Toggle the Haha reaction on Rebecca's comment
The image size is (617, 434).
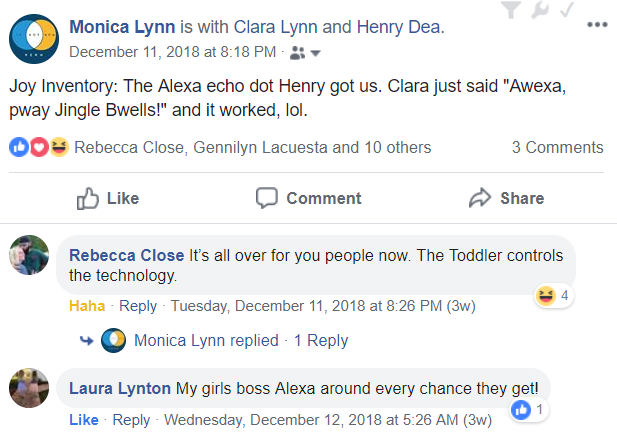(87, 306)
